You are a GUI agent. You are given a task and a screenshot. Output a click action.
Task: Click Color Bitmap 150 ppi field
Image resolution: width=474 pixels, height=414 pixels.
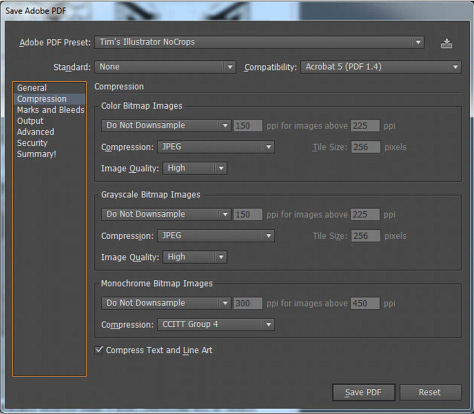(248, 126)
